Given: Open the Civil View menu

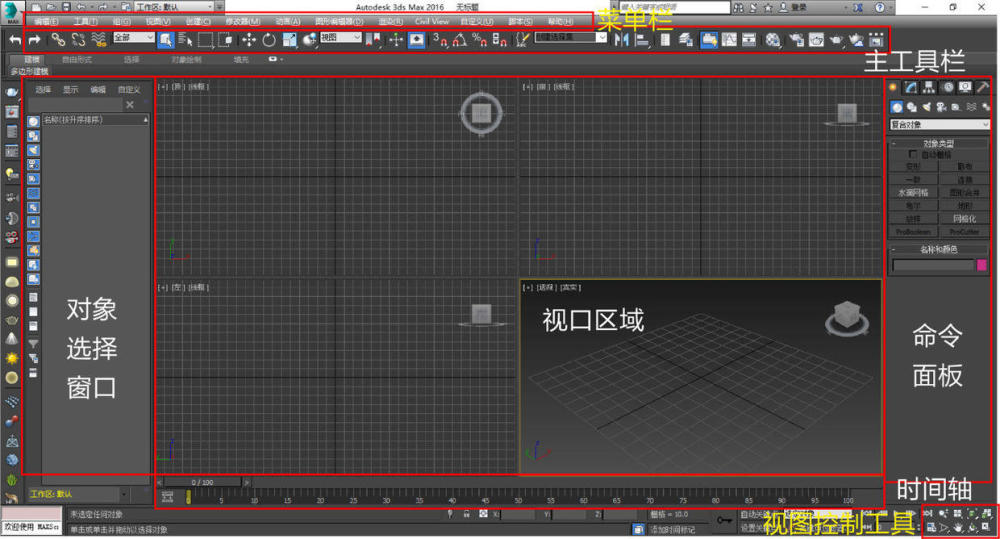Looking at the screenshot, I should (x=432, y=22).
